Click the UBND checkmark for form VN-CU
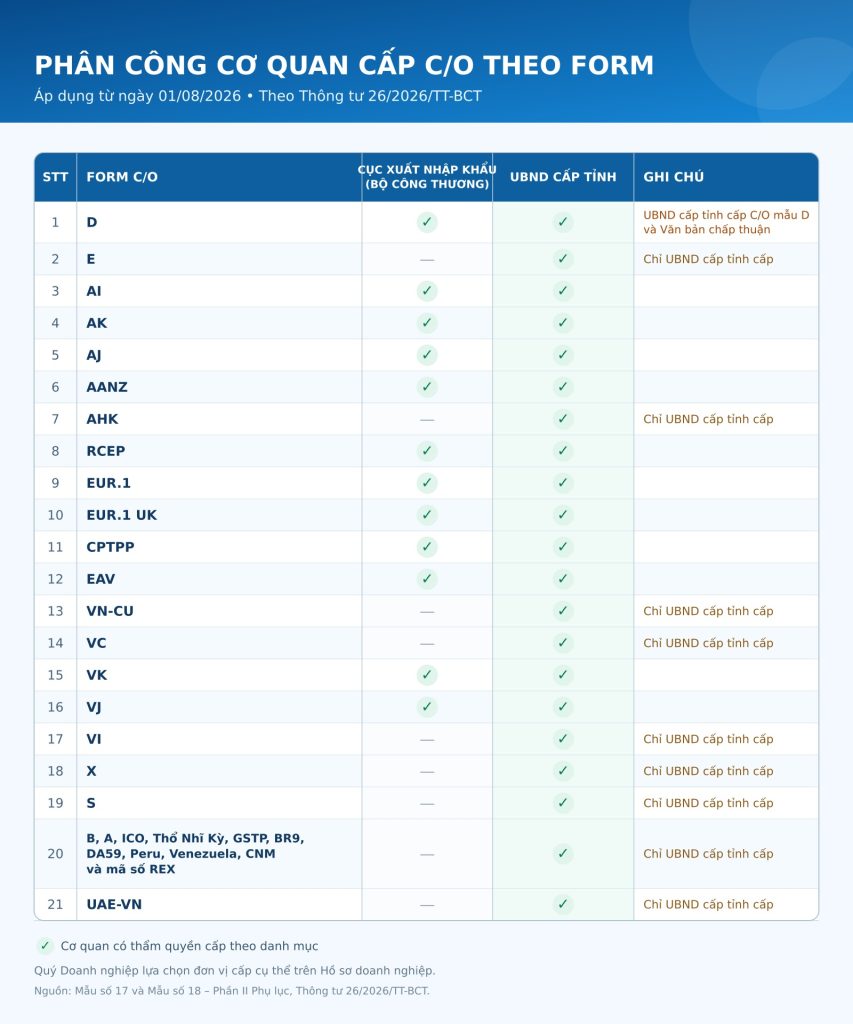 [562, 611]
